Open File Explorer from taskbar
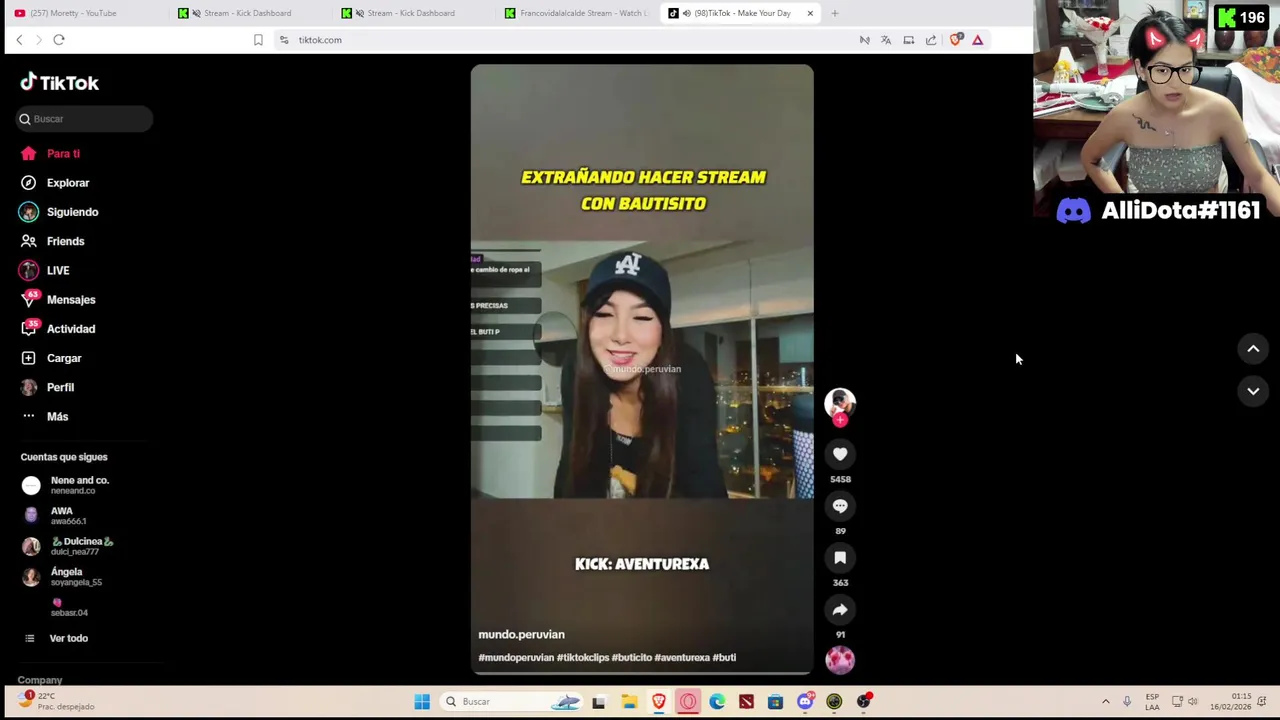The width and height of the screenshot is (1280, 720). 629,702
